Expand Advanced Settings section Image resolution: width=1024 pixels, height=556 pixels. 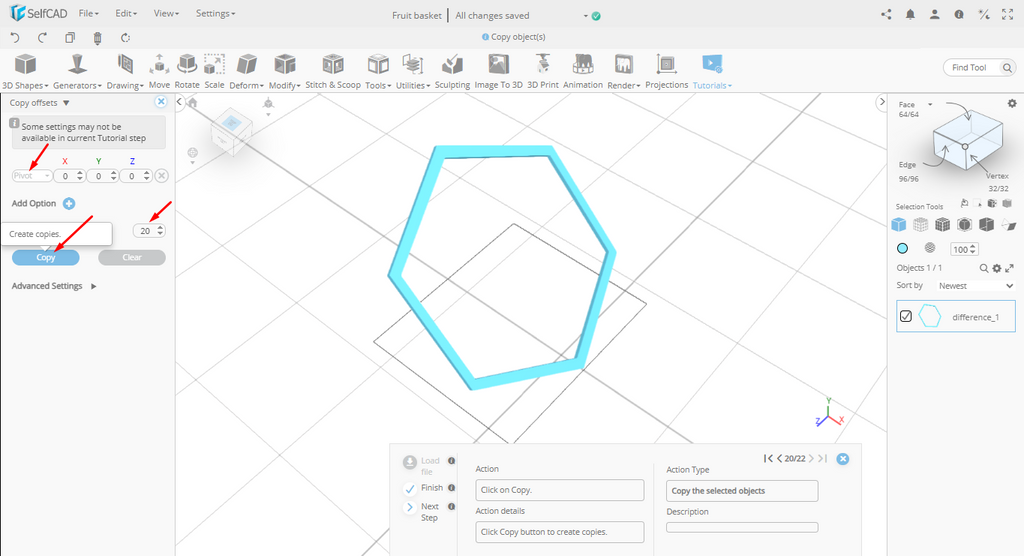54,286
